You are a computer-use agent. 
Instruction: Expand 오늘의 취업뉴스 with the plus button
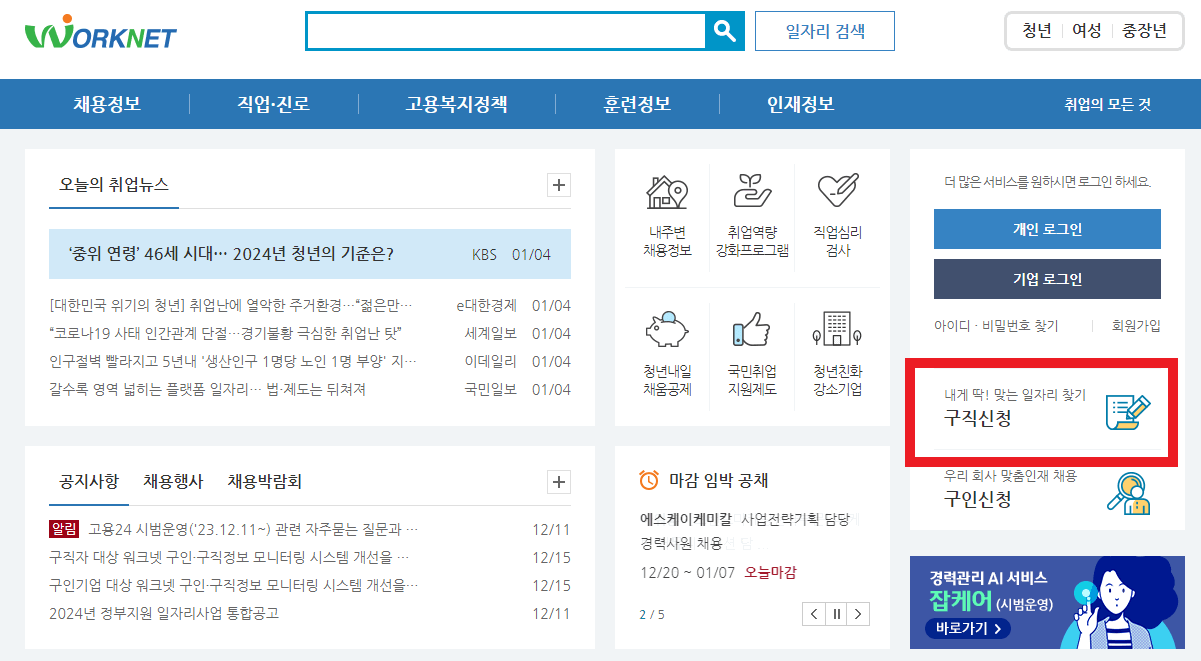(557, 185)
